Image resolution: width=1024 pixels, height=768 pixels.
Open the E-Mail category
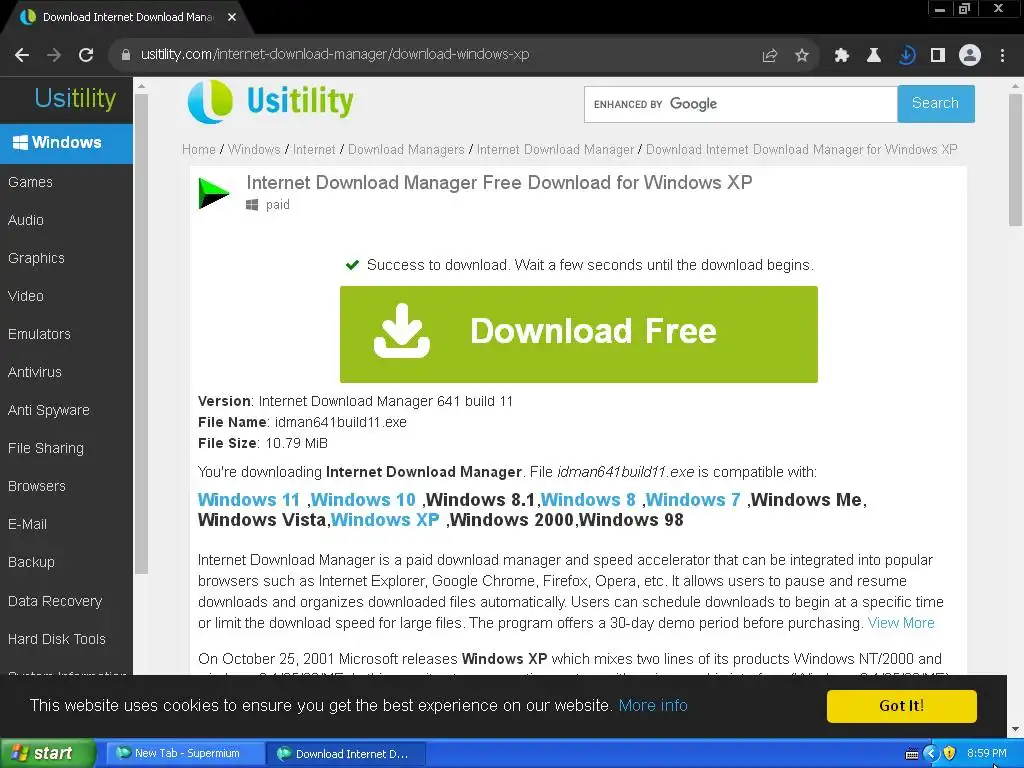(27, 524)
